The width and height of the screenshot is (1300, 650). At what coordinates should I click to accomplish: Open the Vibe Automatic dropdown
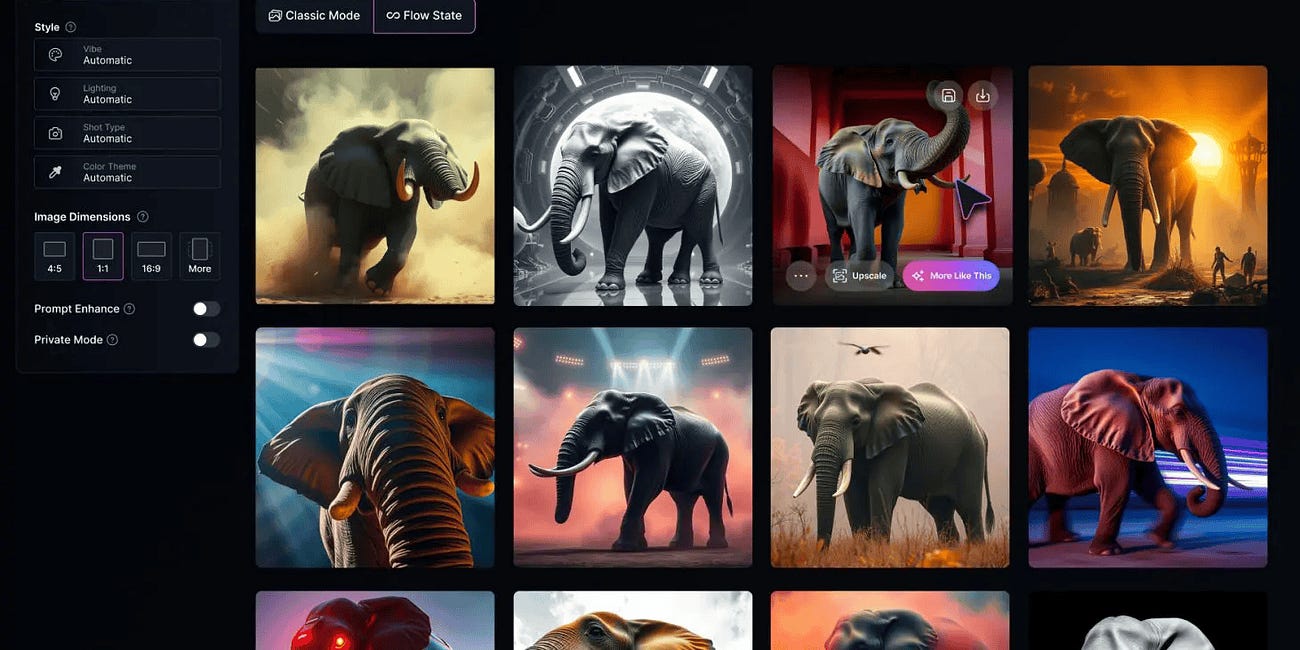tap(127, 55)
